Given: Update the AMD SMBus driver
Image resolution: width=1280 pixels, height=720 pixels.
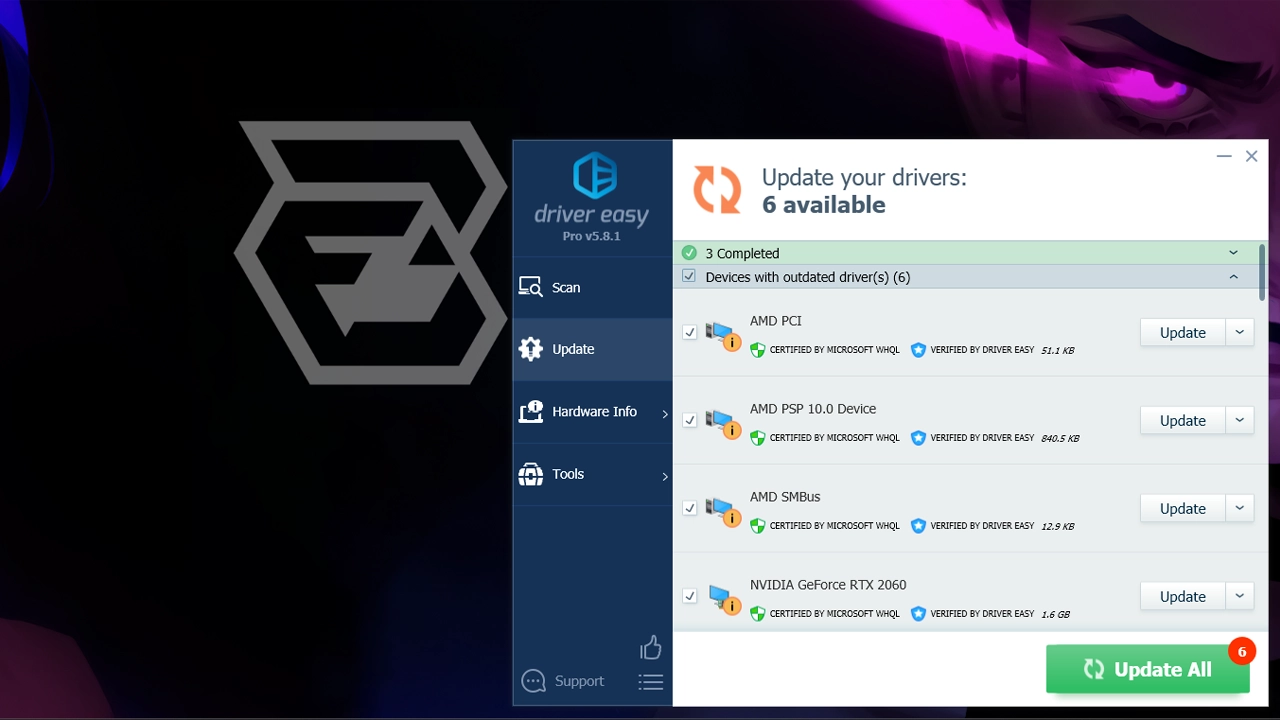Looking at the screenshot, I should pos(1183,508).
